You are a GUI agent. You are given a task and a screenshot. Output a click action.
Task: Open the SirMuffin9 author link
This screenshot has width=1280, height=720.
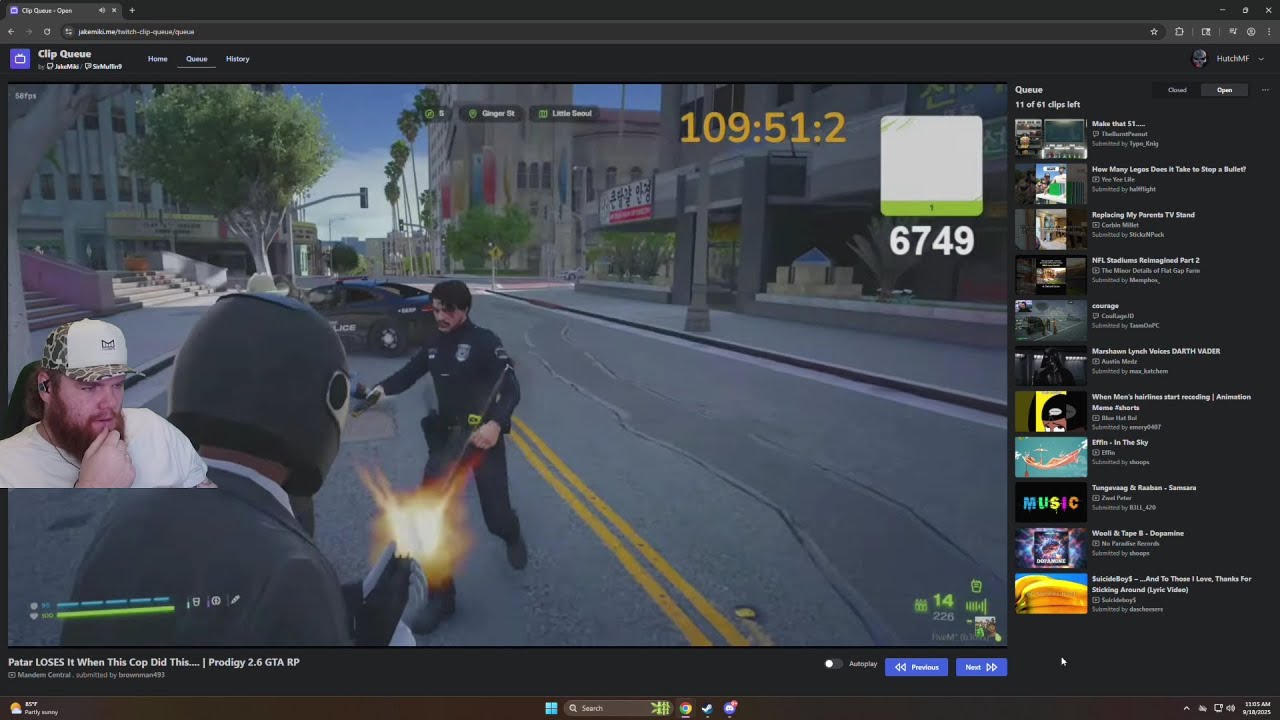coord(104,67)
